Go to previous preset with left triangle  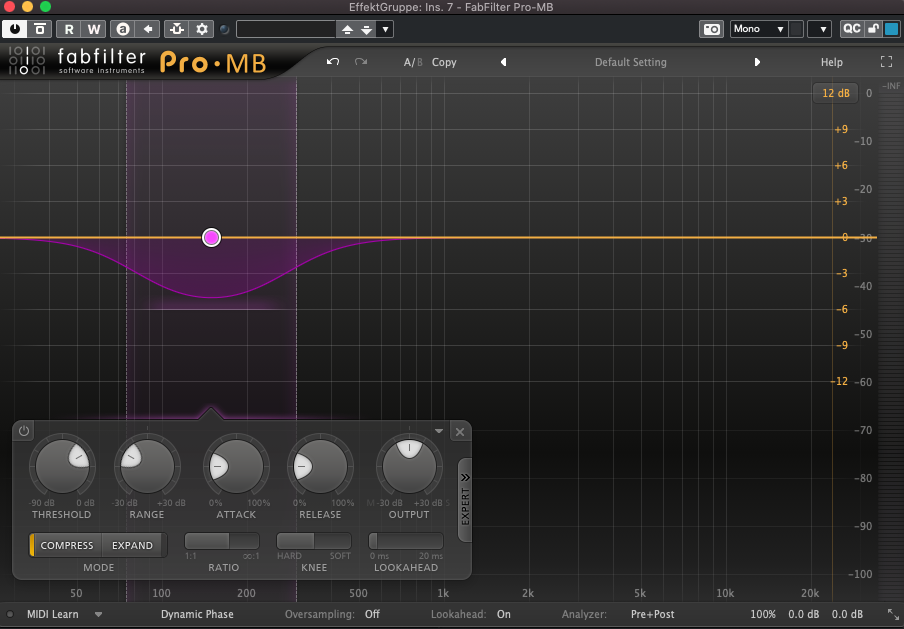[x=503, y=62]
